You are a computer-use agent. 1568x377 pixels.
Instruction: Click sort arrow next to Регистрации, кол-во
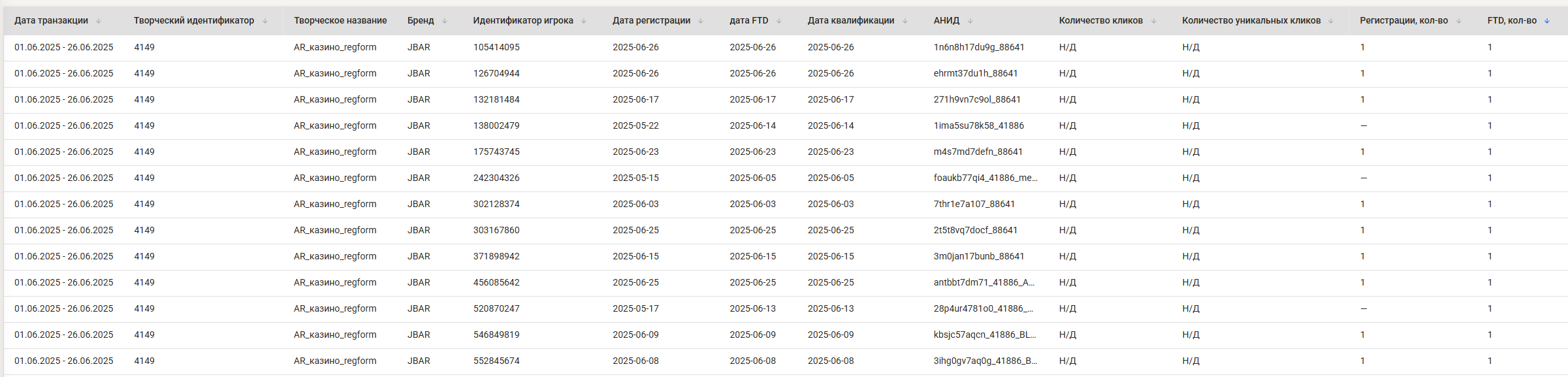coord(1459,21)
